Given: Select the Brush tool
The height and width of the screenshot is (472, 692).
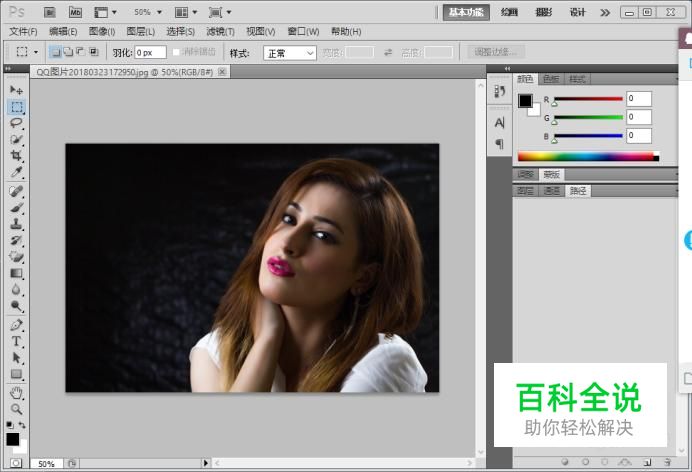Looking at the screenshot, I should coord(16,208).
